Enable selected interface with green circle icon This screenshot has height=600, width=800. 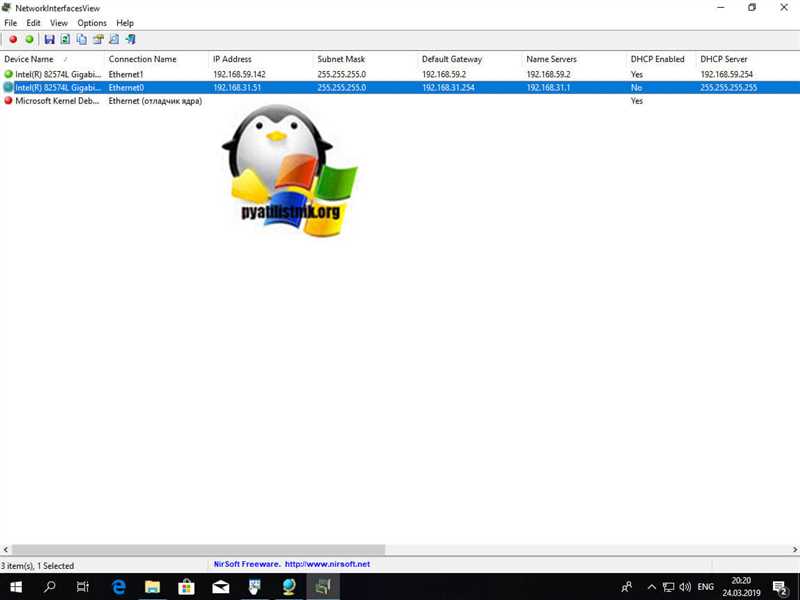coord(30,39)
